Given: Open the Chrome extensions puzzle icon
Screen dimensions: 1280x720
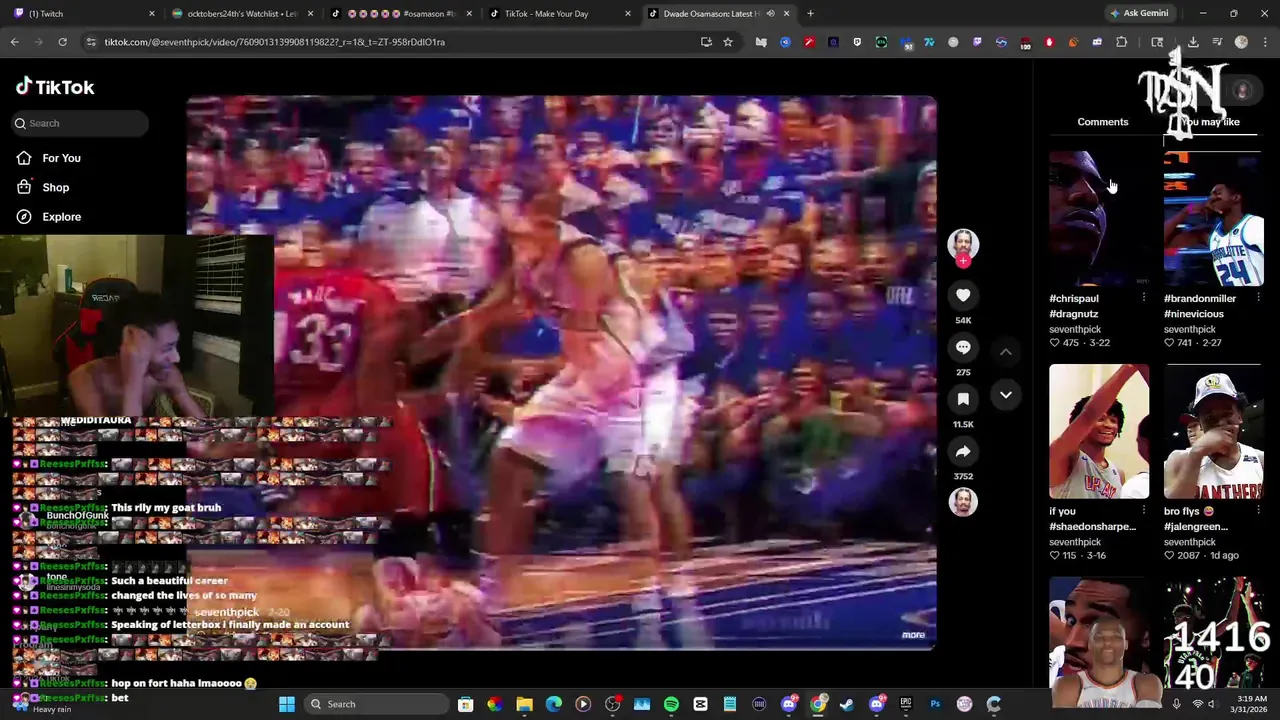Looking at the screenshot, I should (x=1121, y=42).
